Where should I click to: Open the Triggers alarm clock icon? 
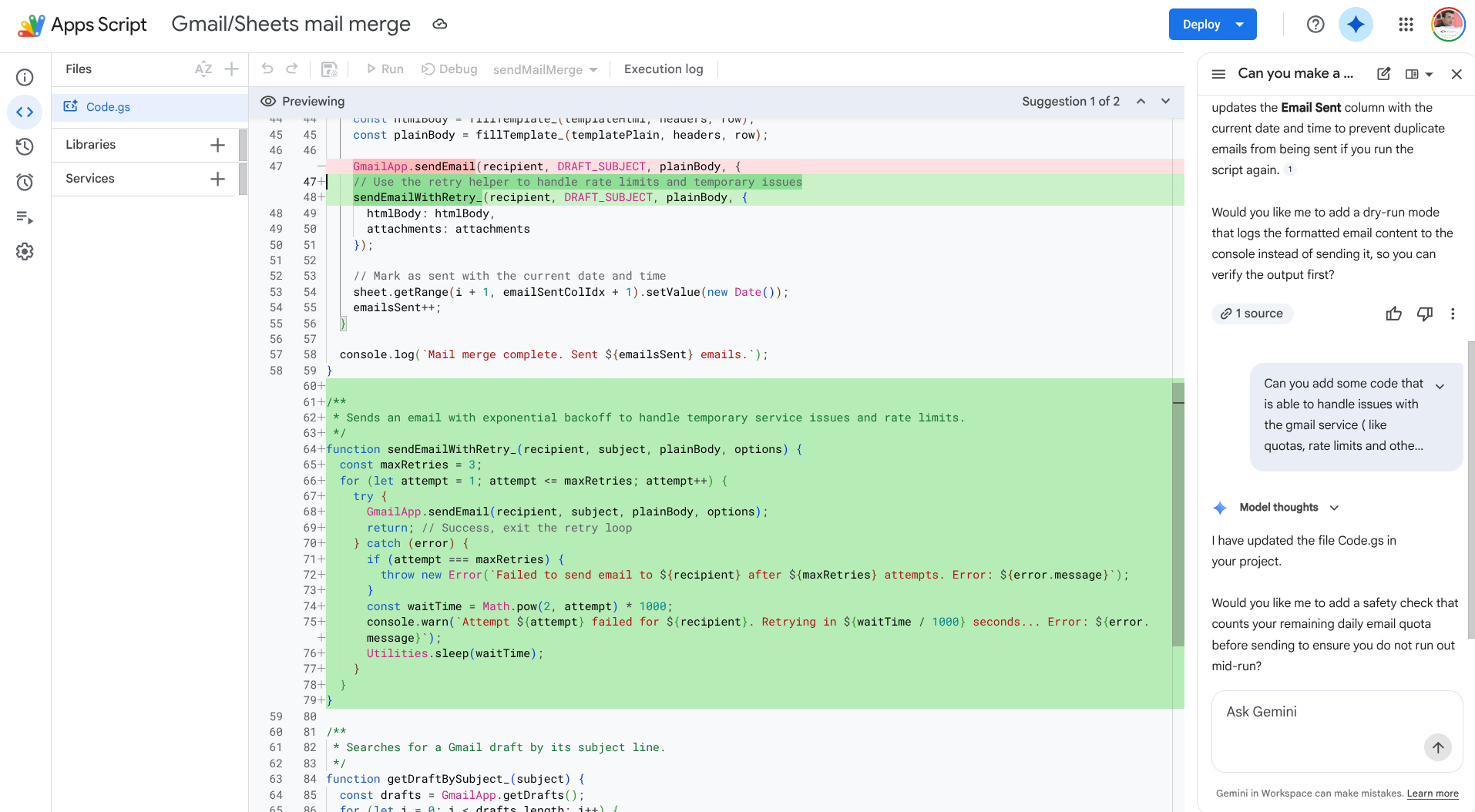coord(25,182)
